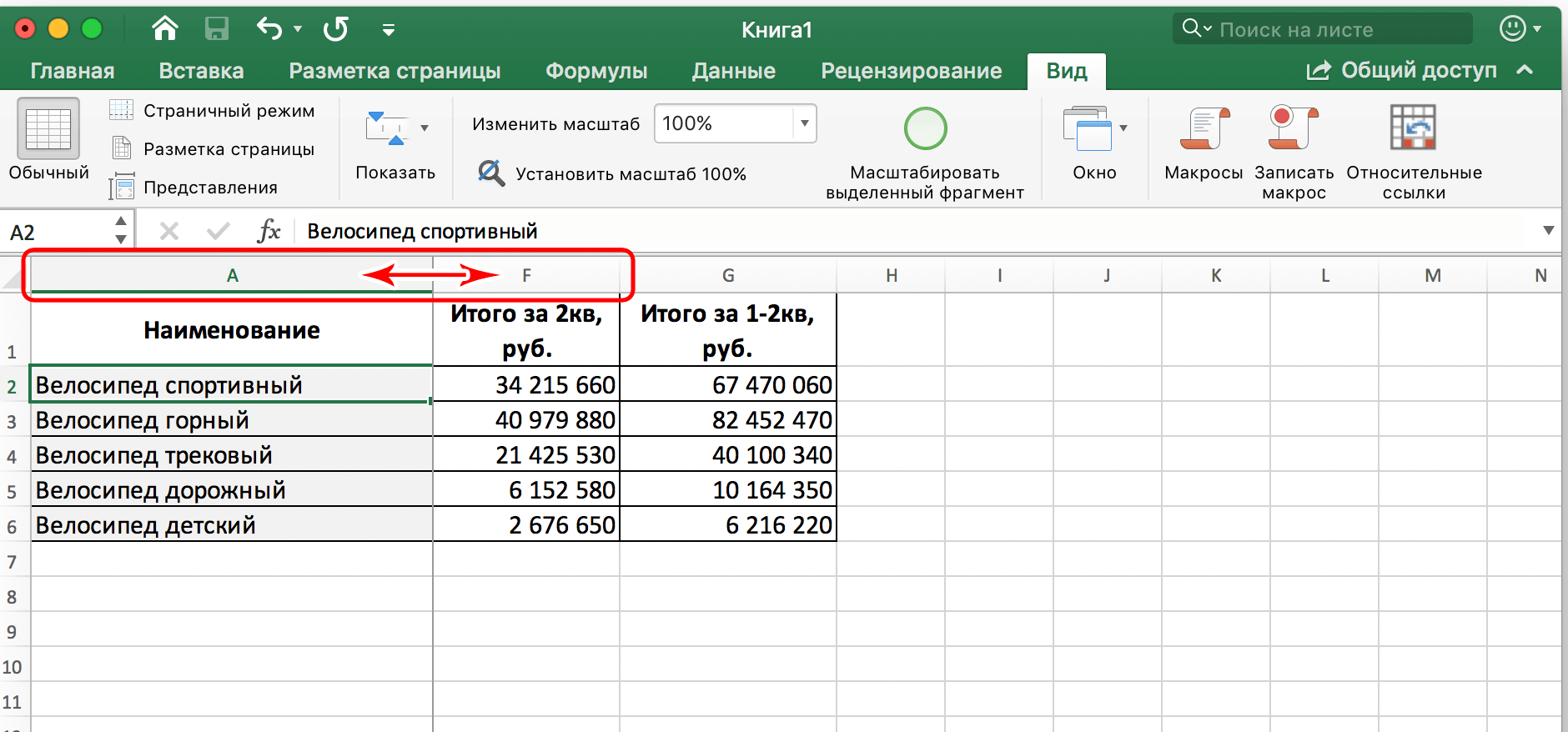Select column H header
The height and width of the screenshot is (732, 1568).
tap(891, 276)
